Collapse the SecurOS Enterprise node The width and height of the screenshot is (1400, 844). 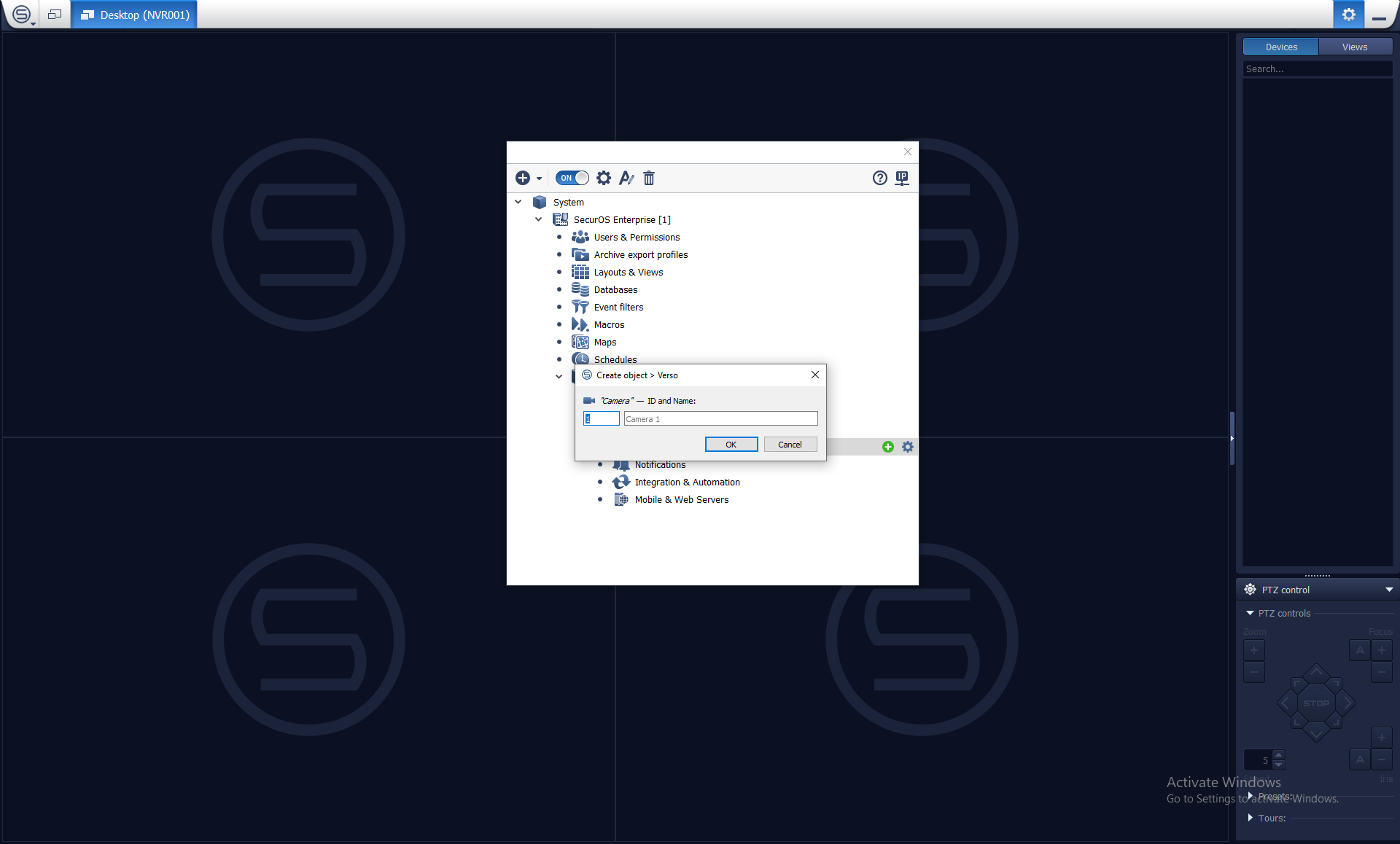pos(539,219)
